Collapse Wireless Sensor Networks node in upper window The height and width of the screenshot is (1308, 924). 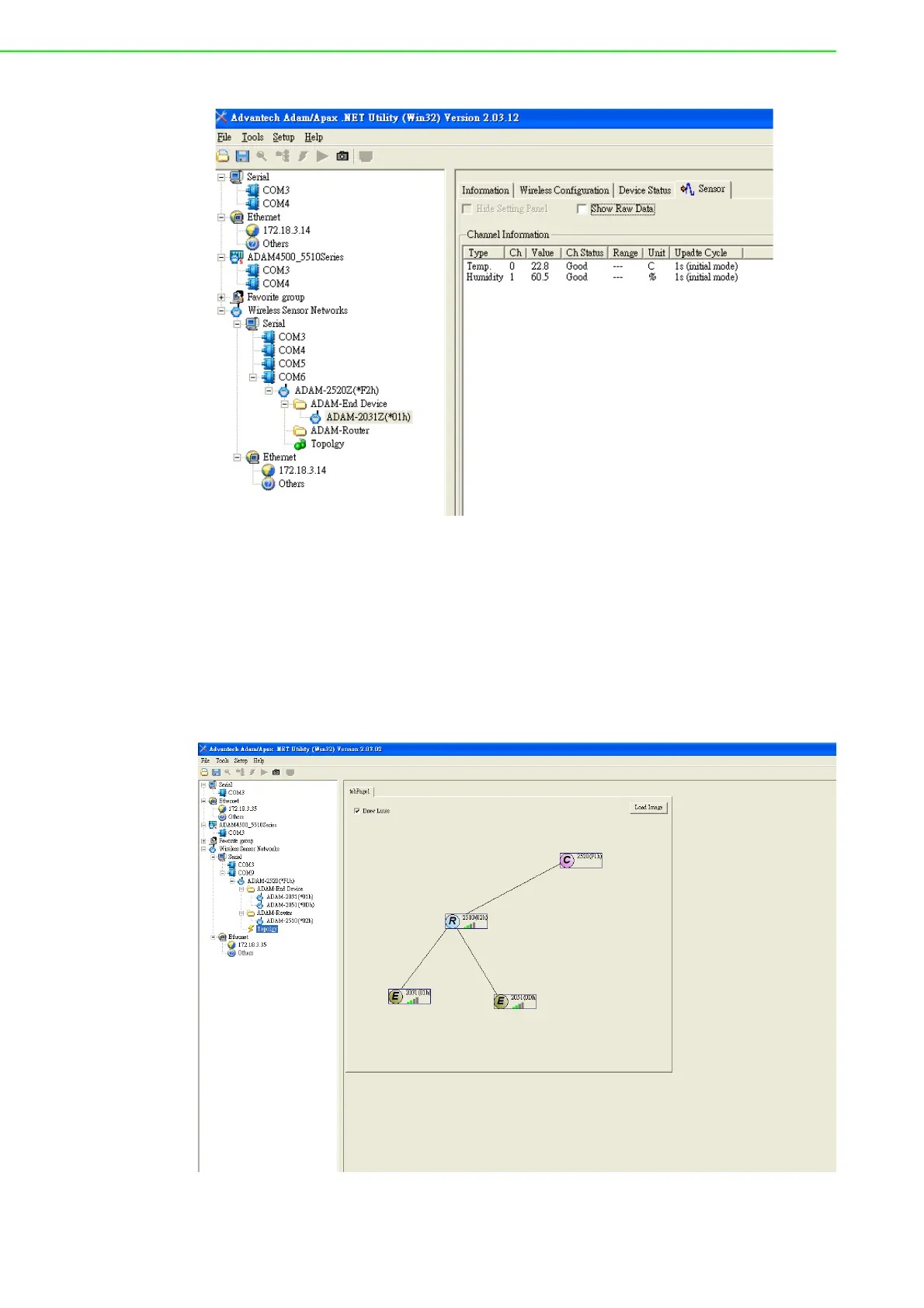[221, 311]
